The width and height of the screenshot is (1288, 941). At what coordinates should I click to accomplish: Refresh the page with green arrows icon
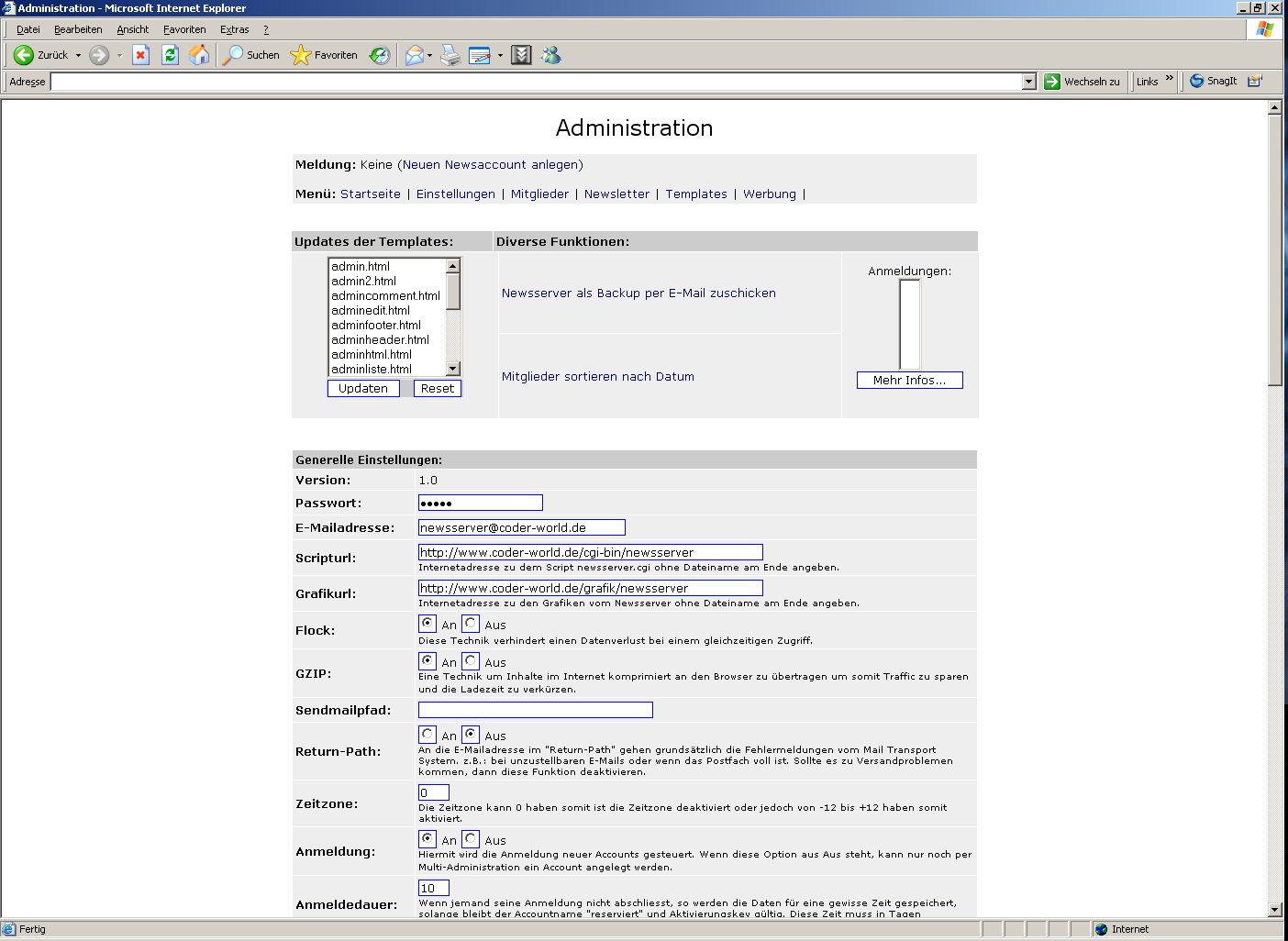(170, 55)
